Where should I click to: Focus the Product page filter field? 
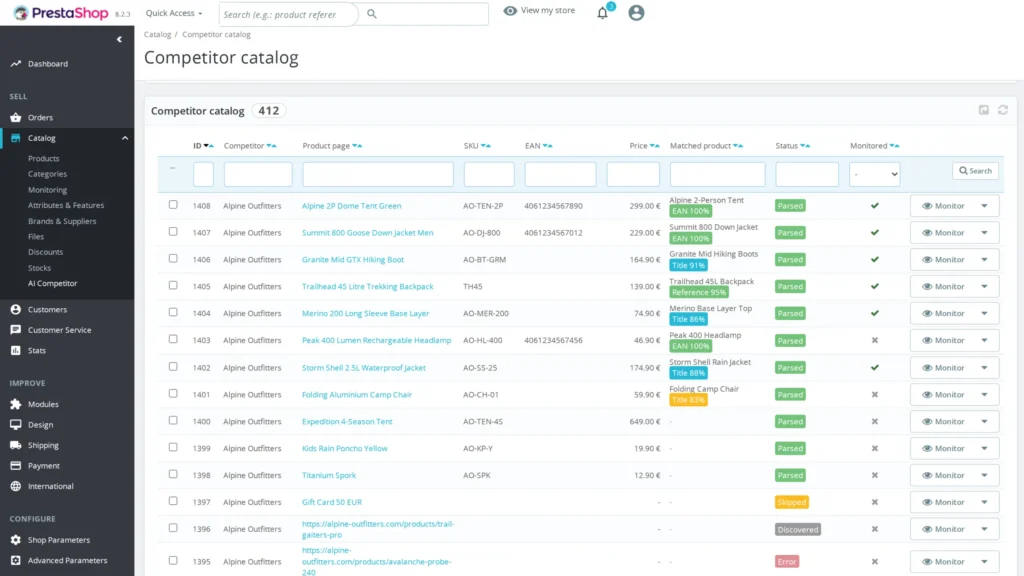pyautogui.click(x=377, y=174)
